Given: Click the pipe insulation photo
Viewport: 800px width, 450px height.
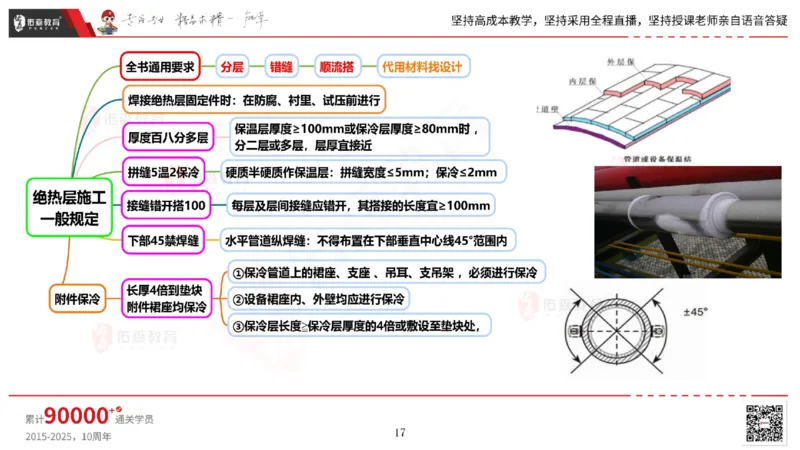Looking at the screenshot, I should (x=688, y=222).
